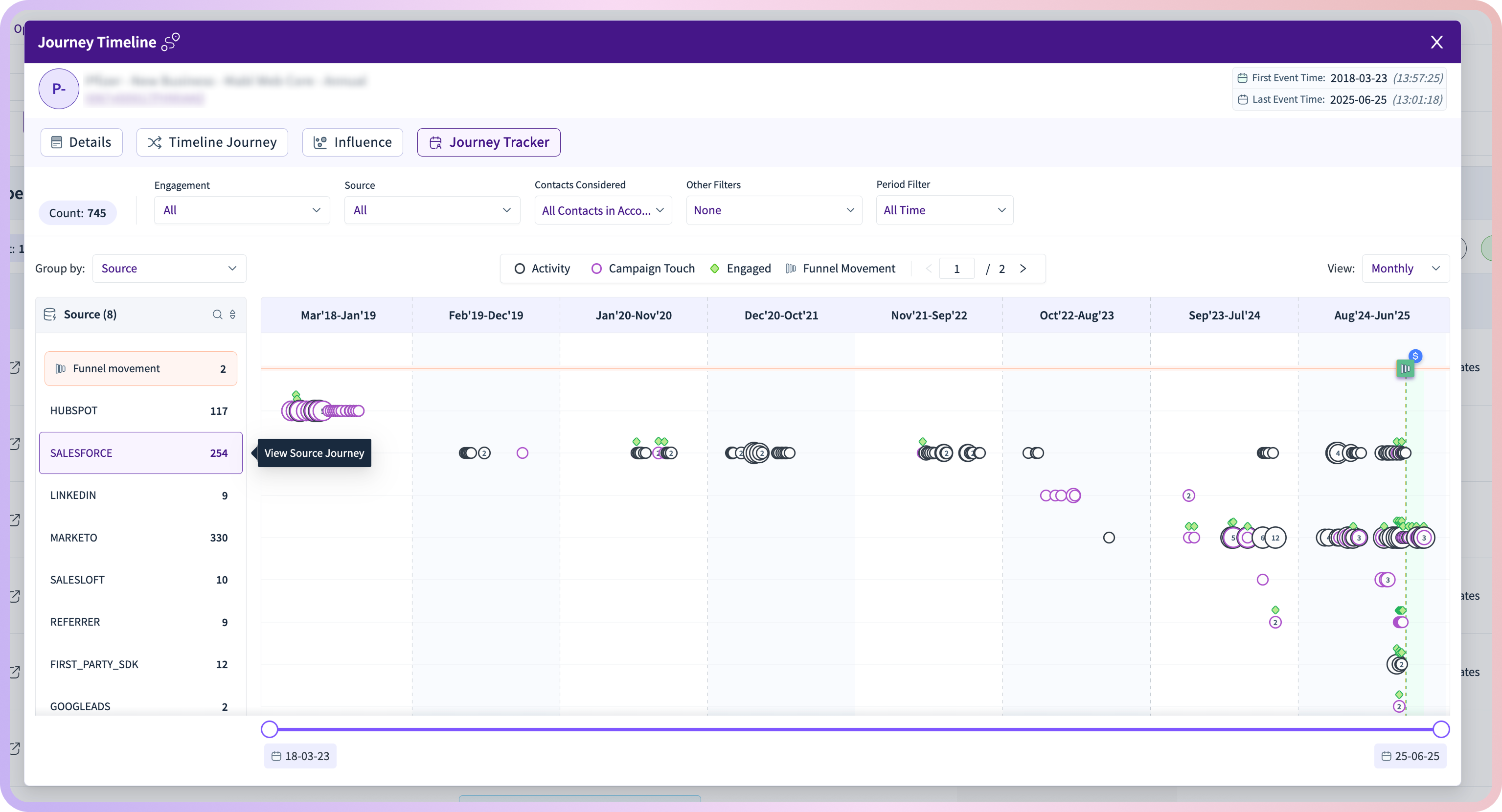
Task: Open the Other Filters dropdown
Action: pyautogui.click(x=774, y=210)
